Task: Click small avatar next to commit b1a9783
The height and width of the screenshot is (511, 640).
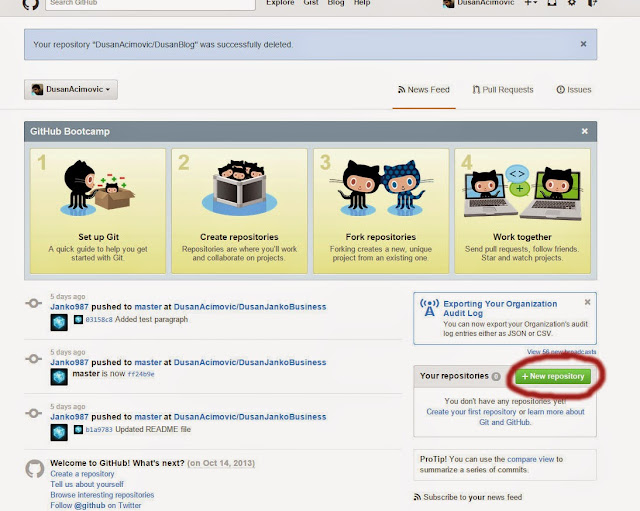Action: click(x=78, y=430)
